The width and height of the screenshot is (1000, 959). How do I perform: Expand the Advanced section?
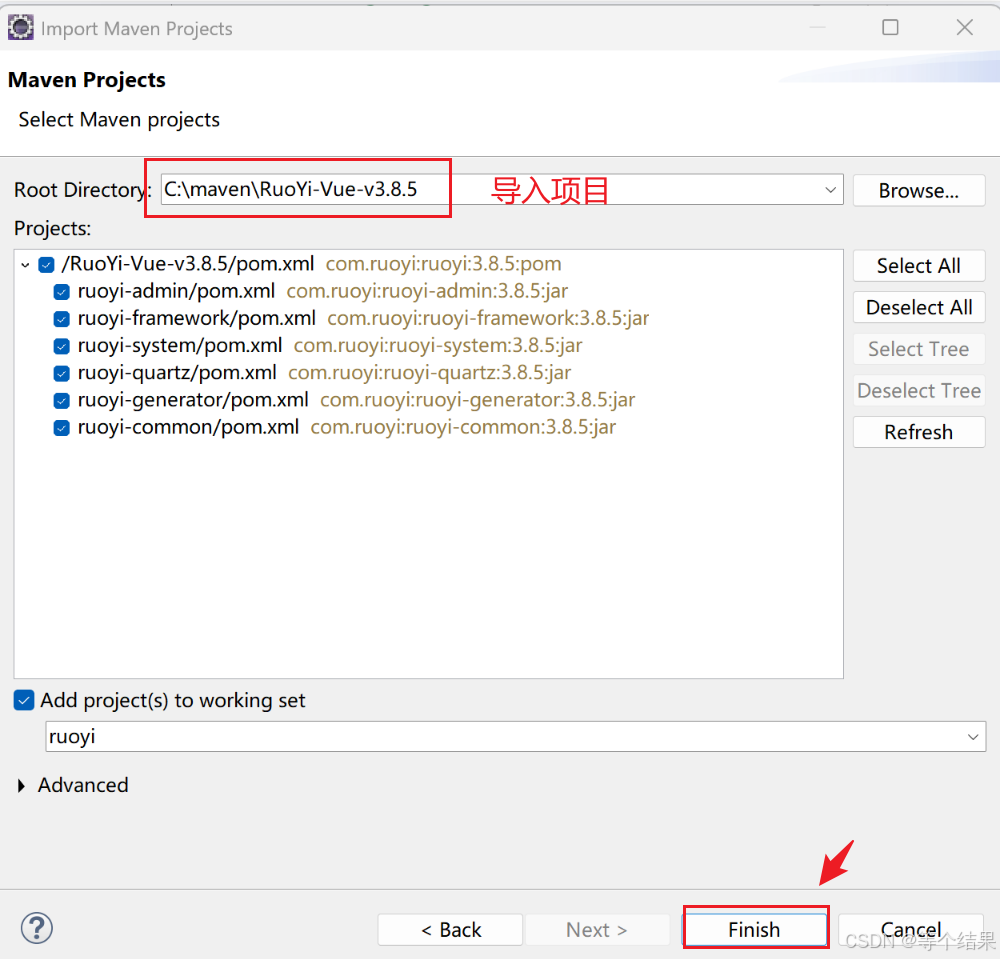(22, 786)
